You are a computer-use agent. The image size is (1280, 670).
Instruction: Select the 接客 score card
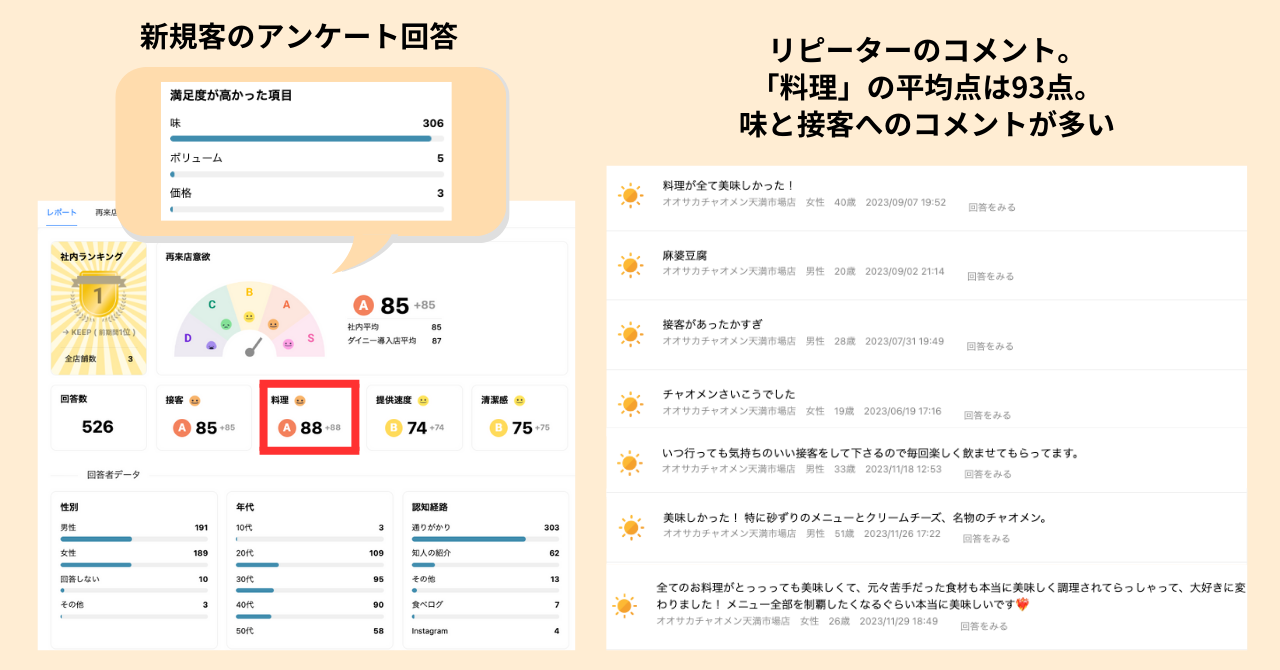[x=205, y=418]
